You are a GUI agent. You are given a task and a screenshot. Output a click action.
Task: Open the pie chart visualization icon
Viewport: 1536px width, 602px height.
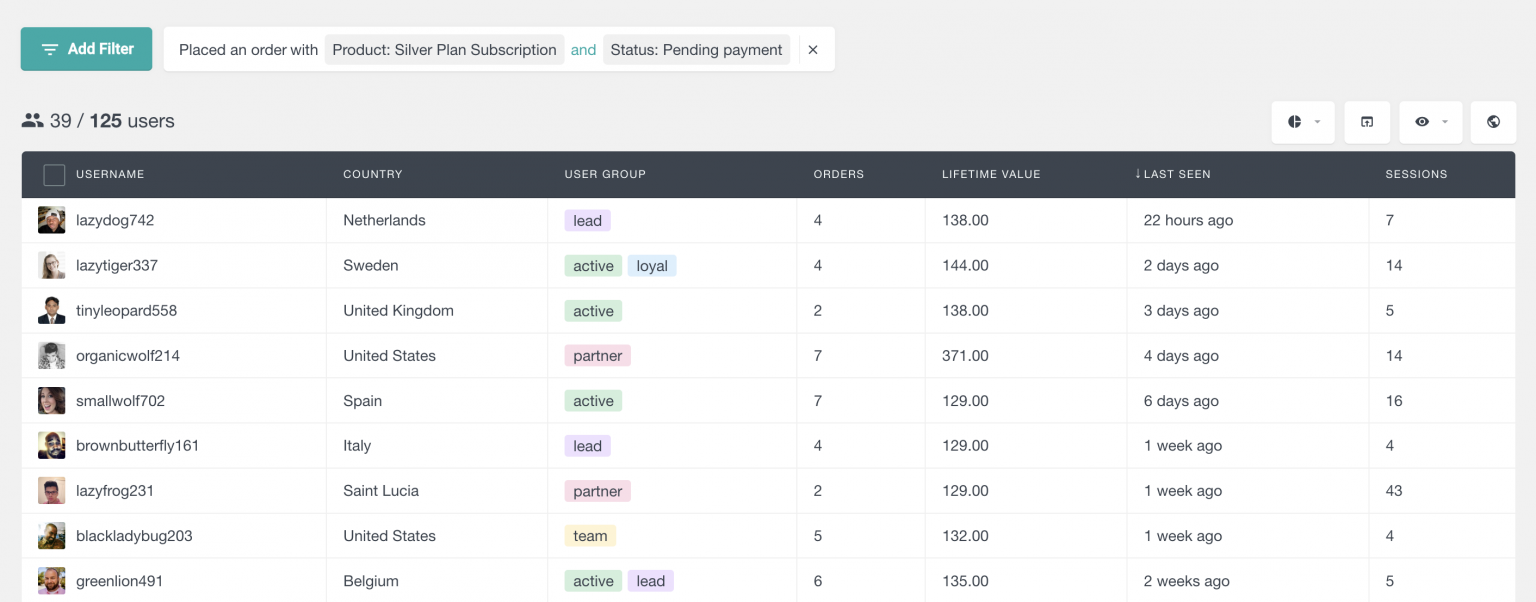(1296, 121)
